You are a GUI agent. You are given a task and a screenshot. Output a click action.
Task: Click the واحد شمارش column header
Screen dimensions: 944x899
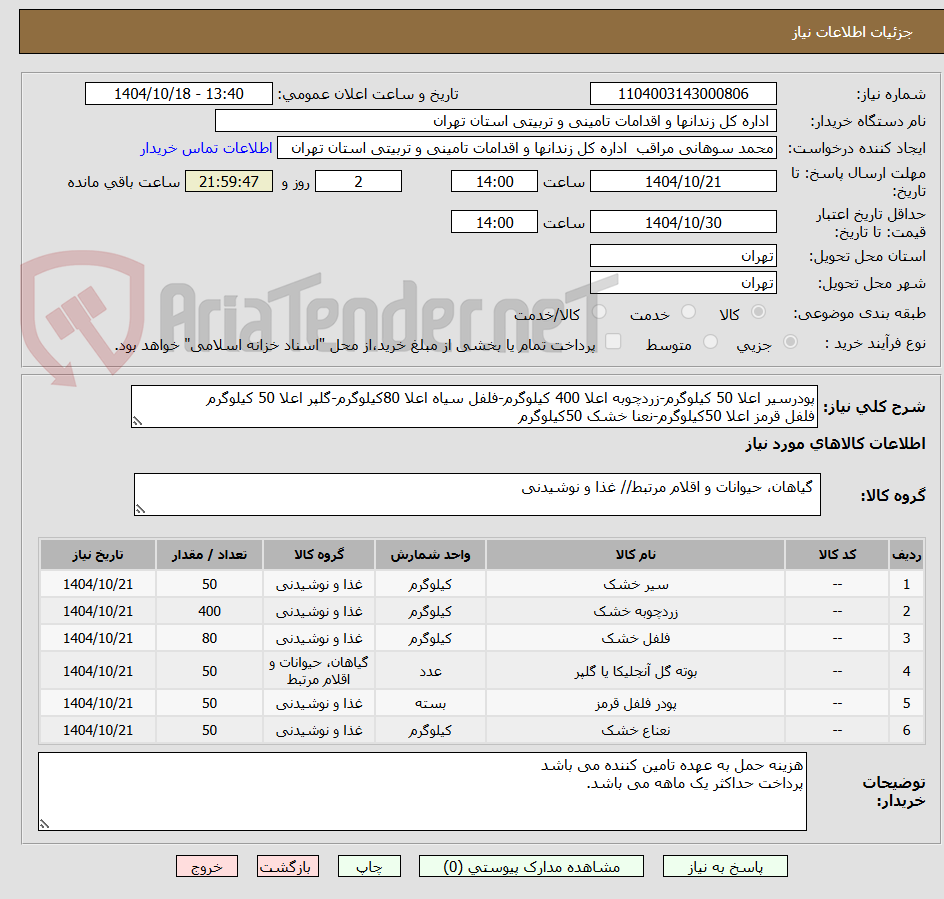[x=430, y=555]
